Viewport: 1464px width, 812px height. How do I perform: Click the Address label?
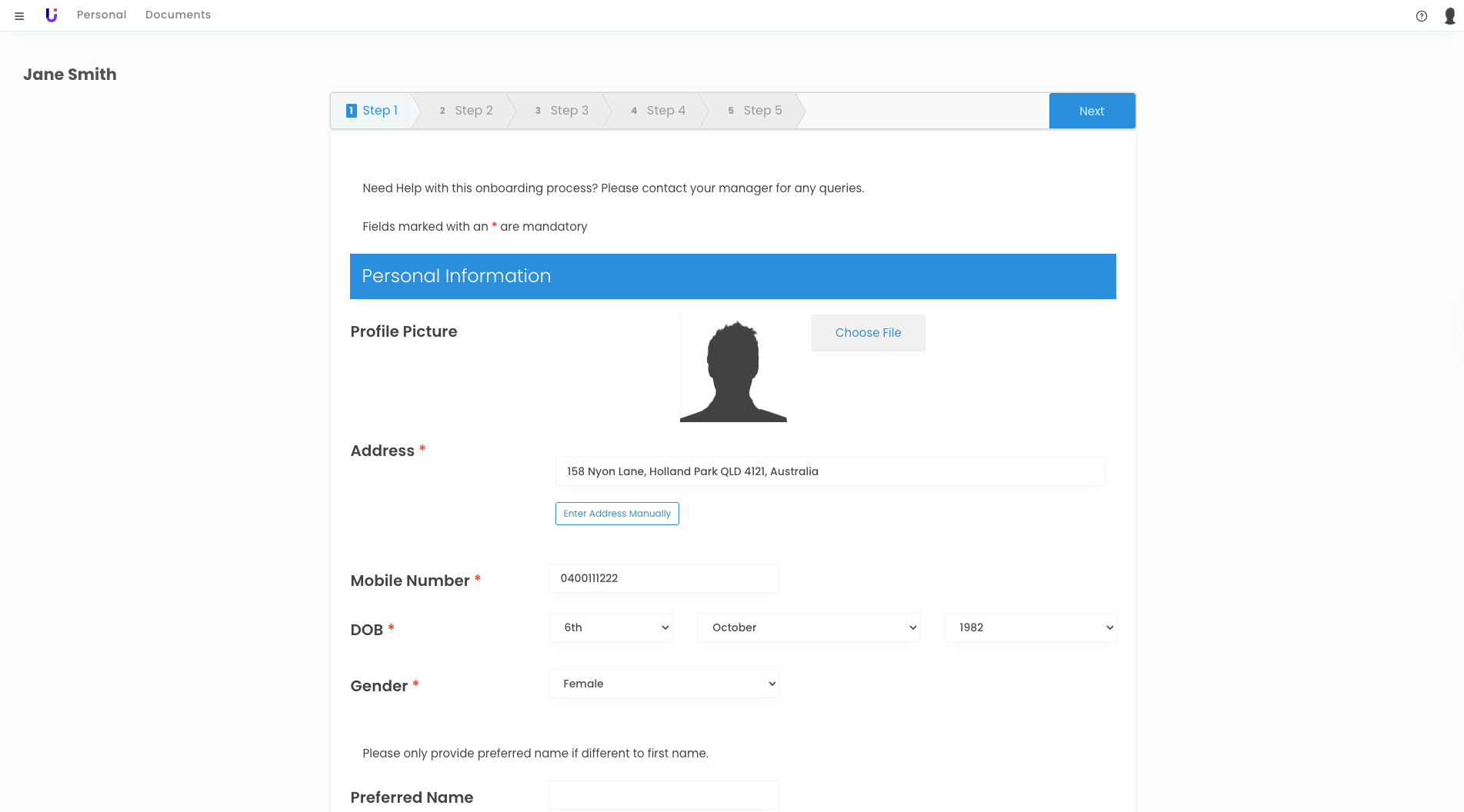tap(388, 451)
